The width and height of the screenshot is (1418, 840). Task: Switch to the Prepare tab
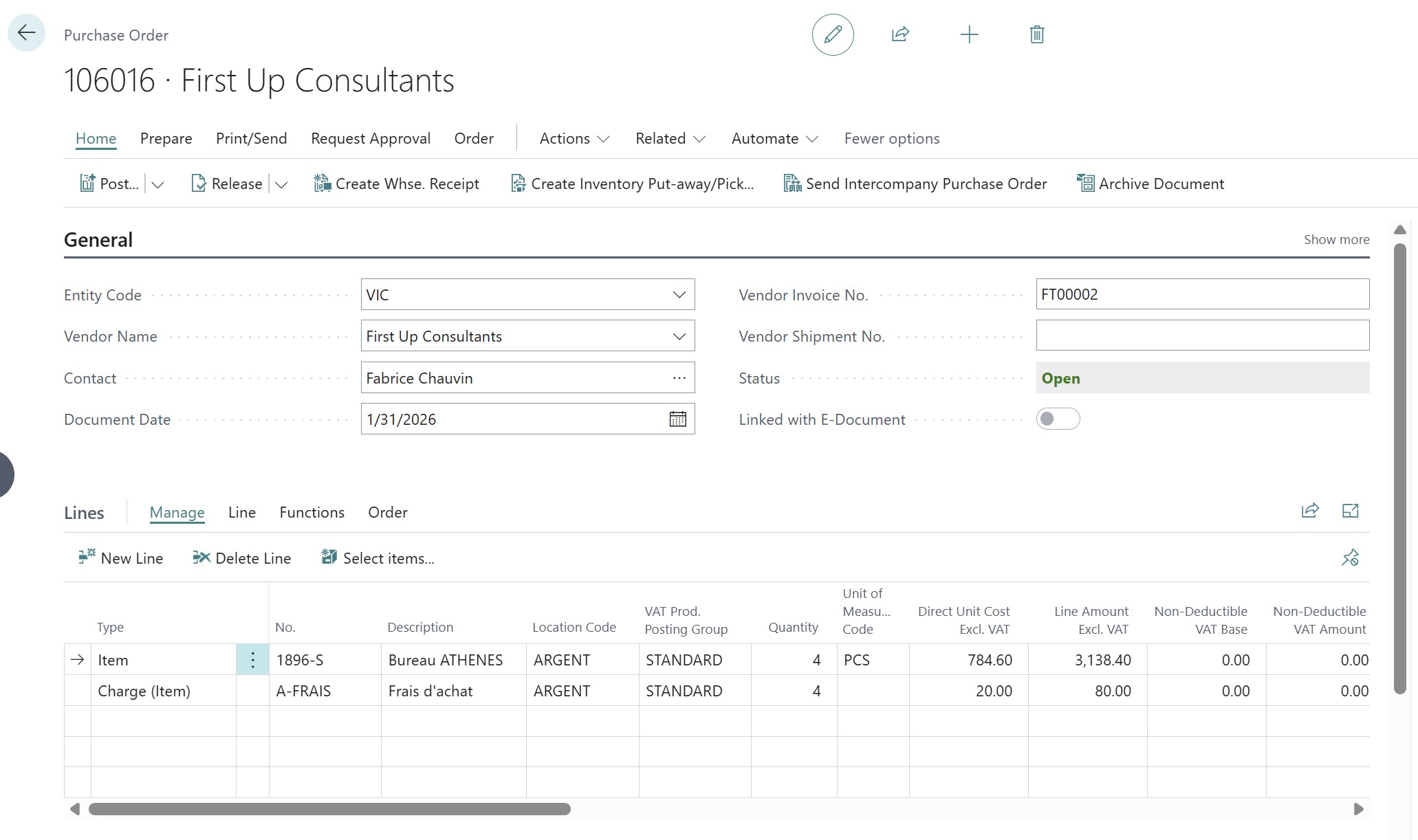(x=166, y=138)
